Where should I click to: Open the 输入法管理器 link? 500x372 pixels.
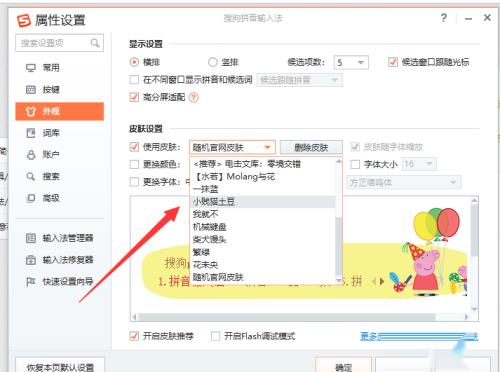[x=68, y=238]
